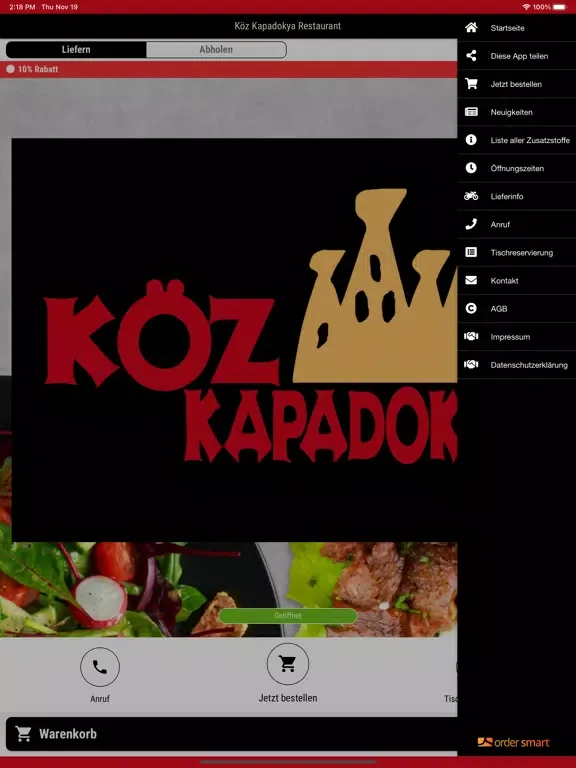Show Öffnungszeiten from the menu
The width and height of the screenshot is (576, 768).
[x=517, y=168]
